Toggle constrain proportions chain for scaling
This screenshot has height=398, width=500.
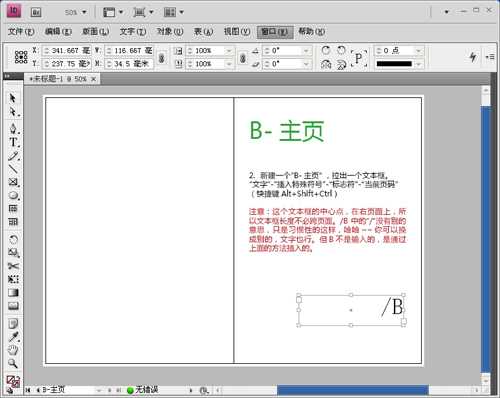[x=243, y=58]
